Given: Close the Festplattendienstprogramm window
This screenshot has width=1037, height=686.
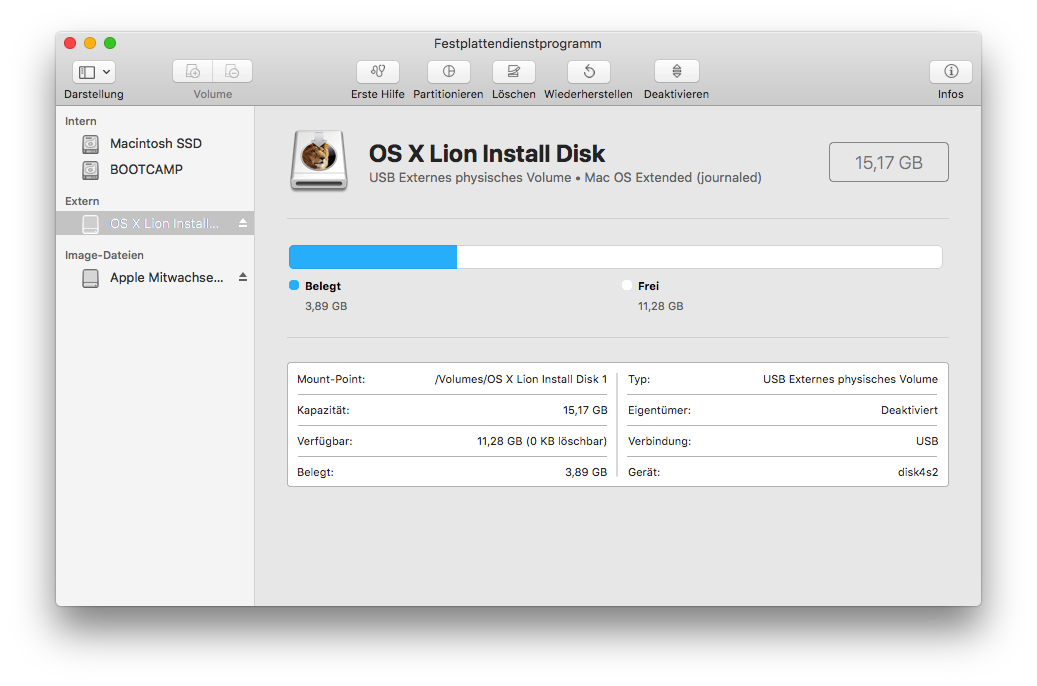Looking at the screenshot, I should pos(70,43).
